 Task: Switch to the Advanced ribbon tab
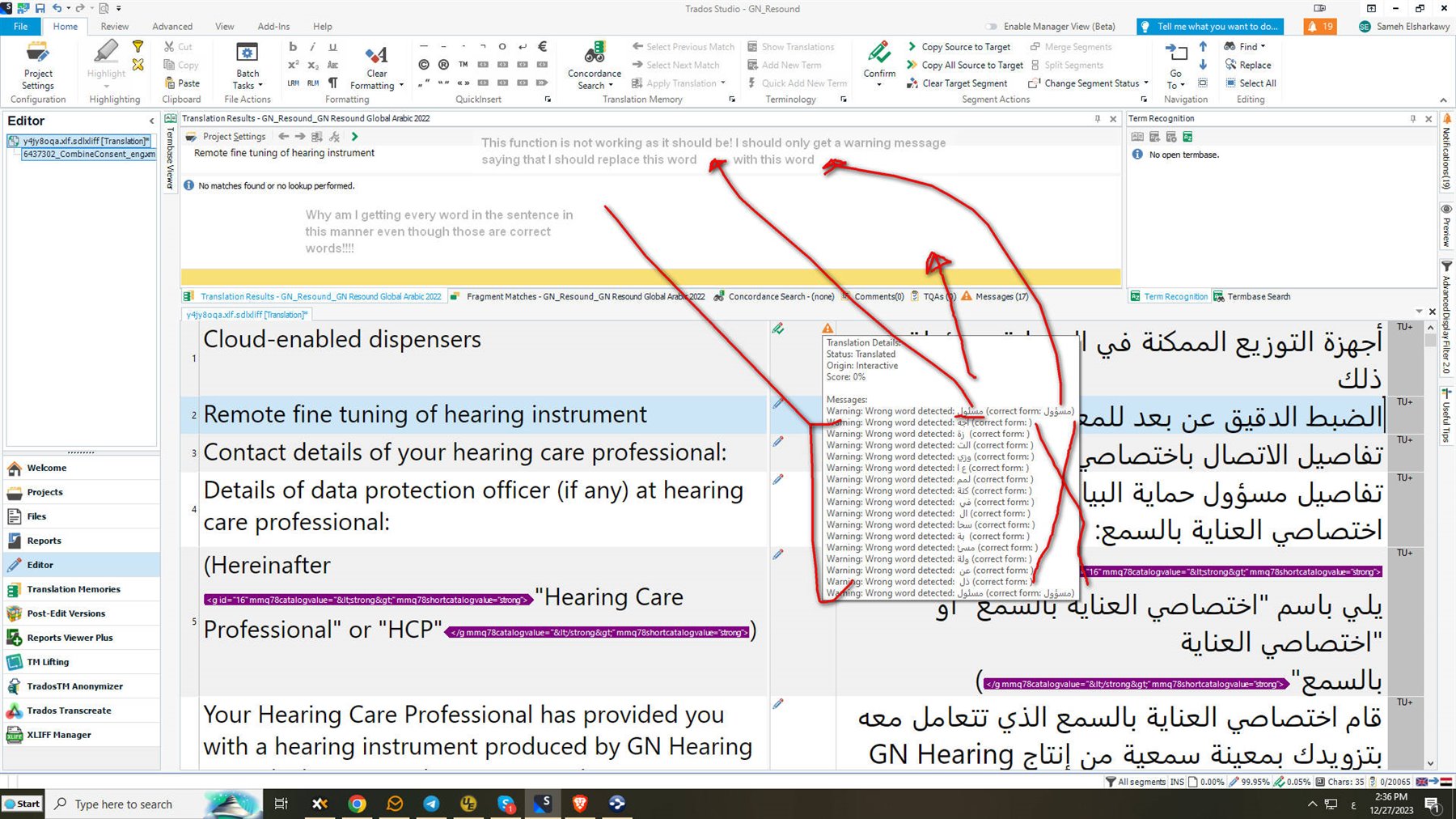172,26
